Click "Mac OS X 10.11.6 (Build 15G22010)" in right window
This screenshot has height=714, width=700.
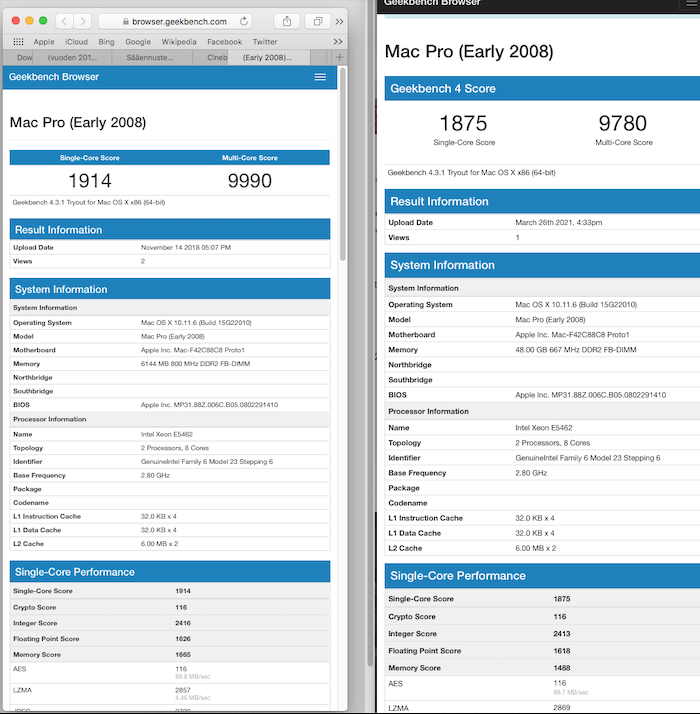coord(576,305)
